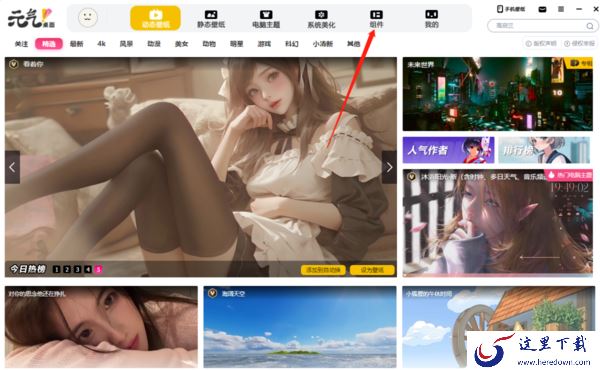Click the 今日热榜 today's hot label
The image size is (600, 370).
click(28, 269)
